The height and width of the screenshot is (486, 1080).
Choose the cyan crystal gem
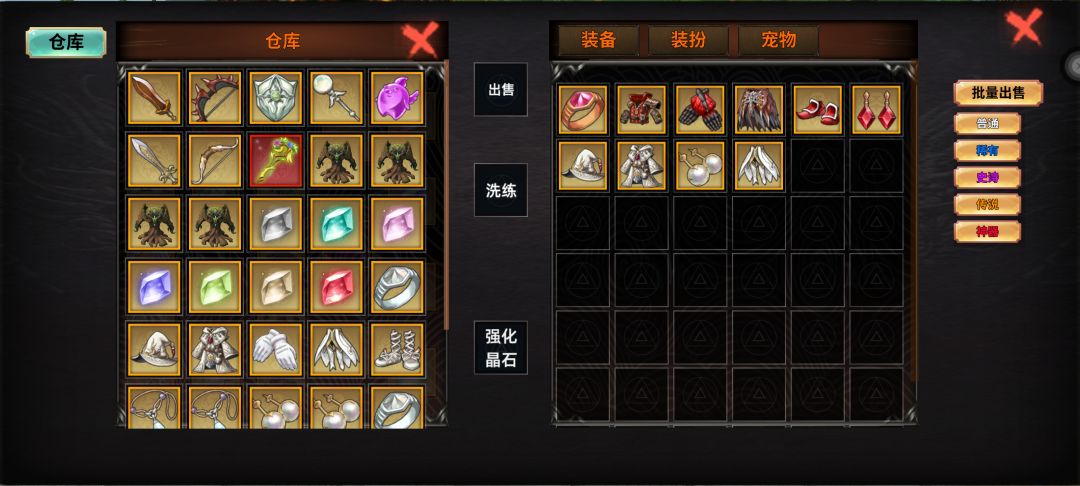(336, 224)
